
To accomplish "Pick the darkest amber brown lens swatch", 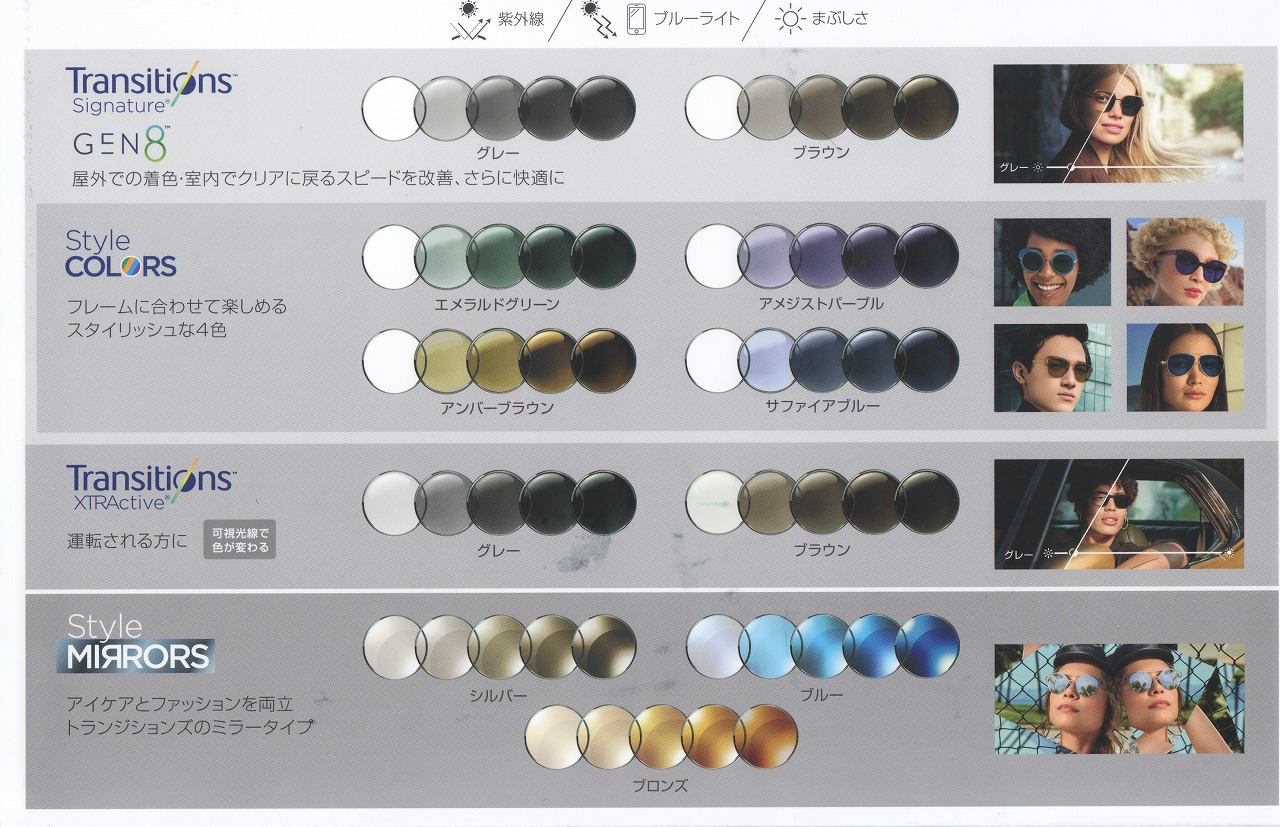I will pyautogui.click(x=604, y=361).
